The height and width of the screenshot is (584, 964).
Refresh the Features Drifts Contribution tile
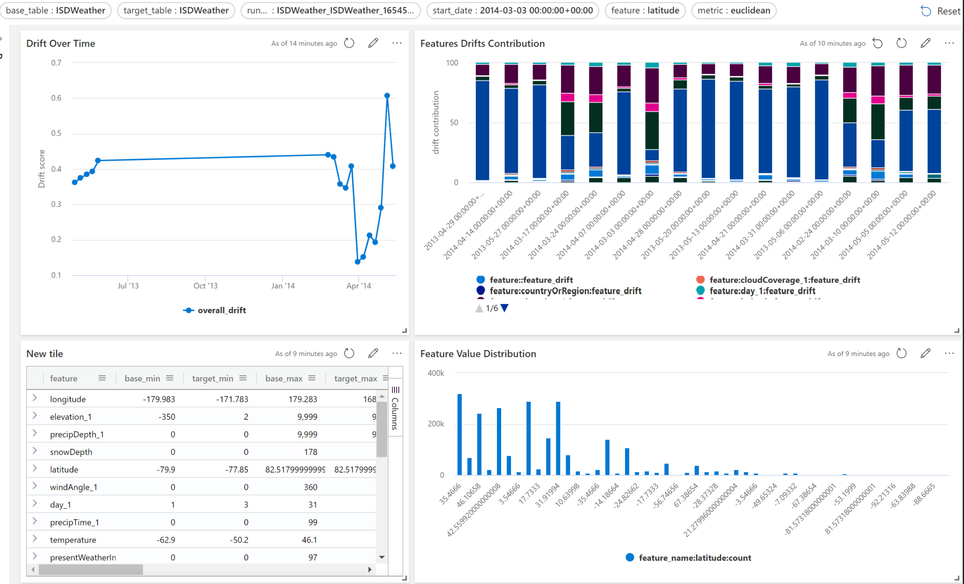(x=901, y=43)
